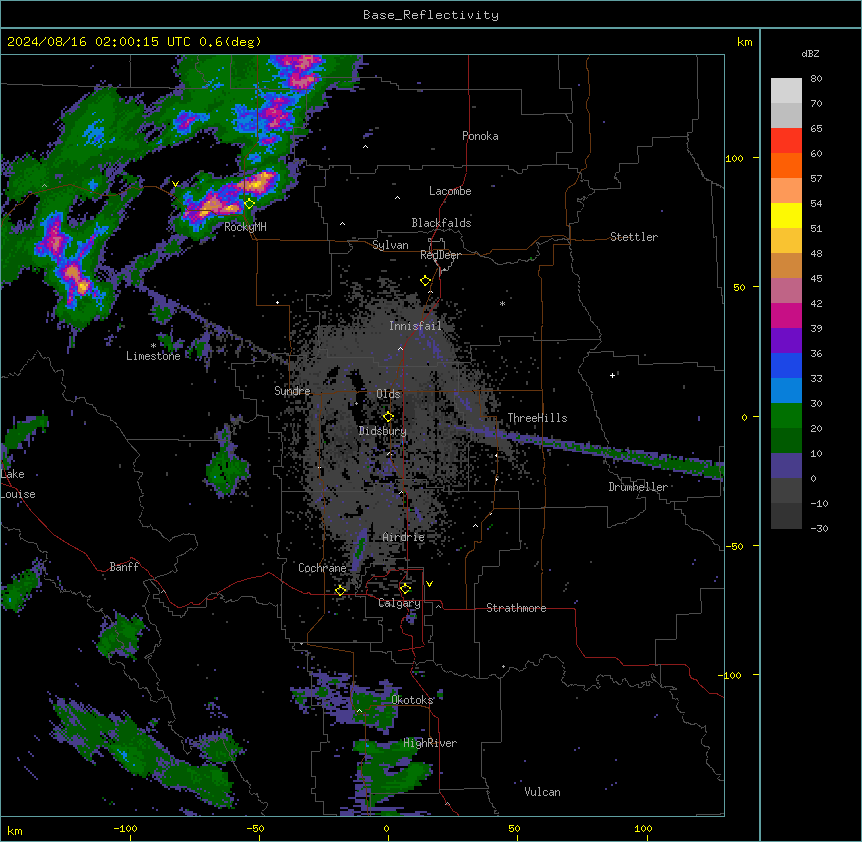Pick the red 65 dBZ legend swatch
The width and height of the screenshot is (862, 842).
tap(786, 140)
